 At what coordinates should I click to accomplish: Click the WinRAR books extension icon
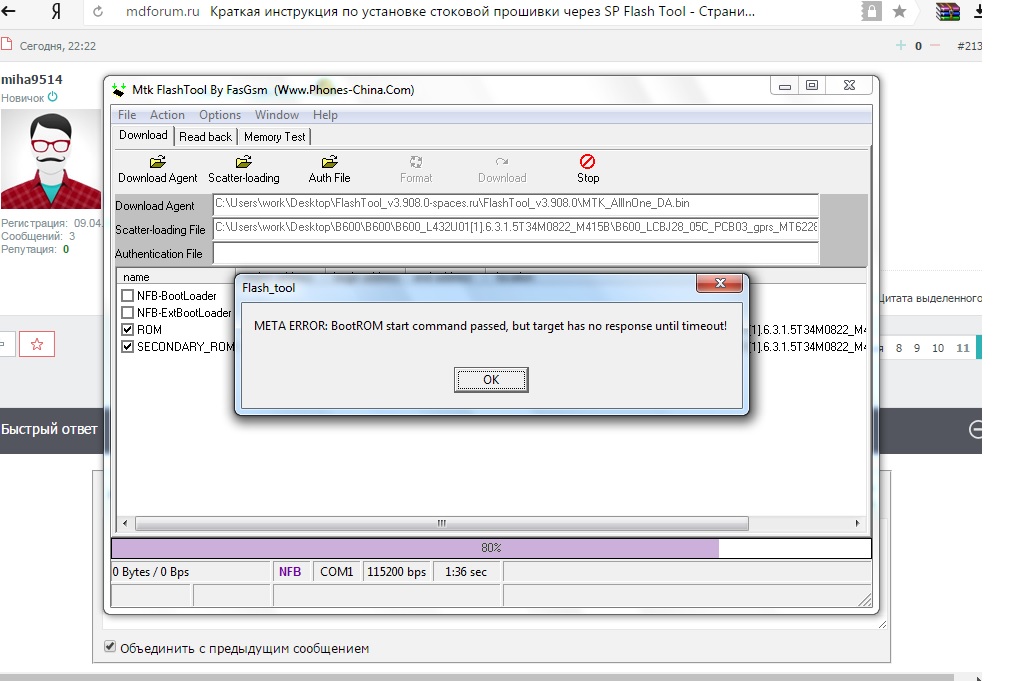tap(947, 12)
